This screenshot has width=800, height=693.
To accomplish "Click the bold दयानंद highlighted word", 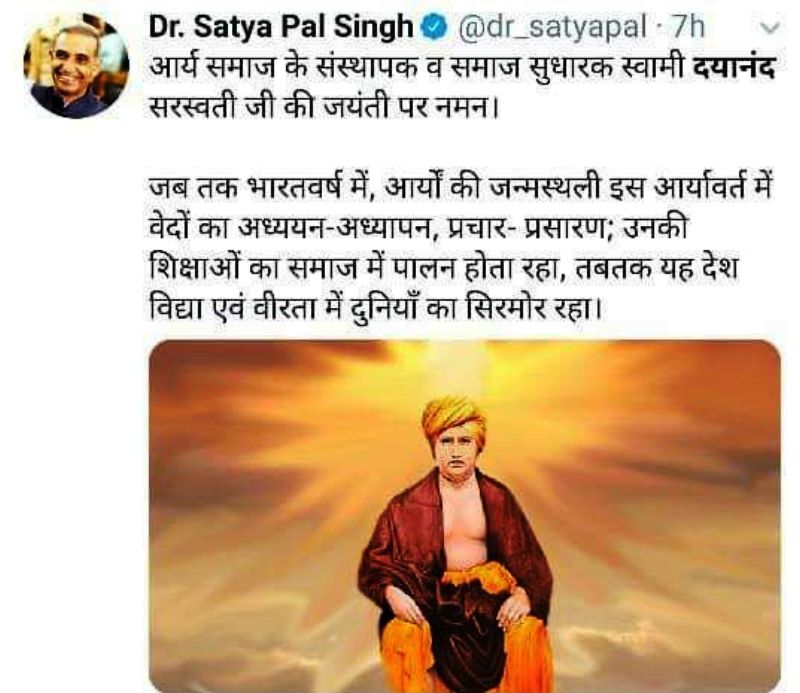I will tap(734, 67).
